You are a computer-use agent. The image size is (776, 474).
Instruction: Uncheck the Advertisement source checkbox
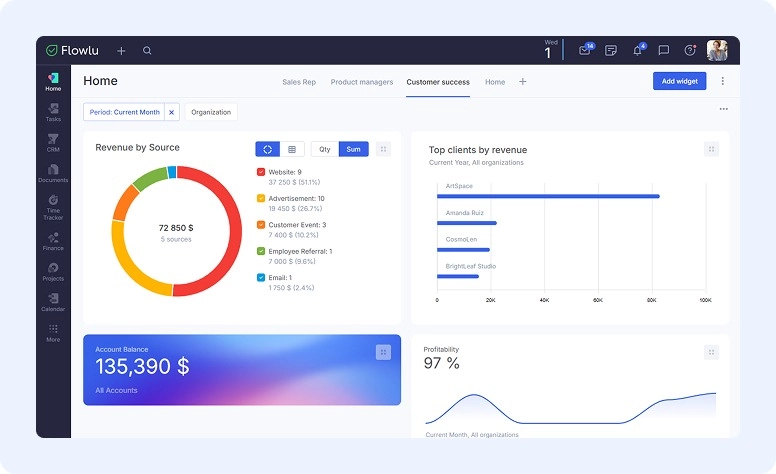(261, 198)
